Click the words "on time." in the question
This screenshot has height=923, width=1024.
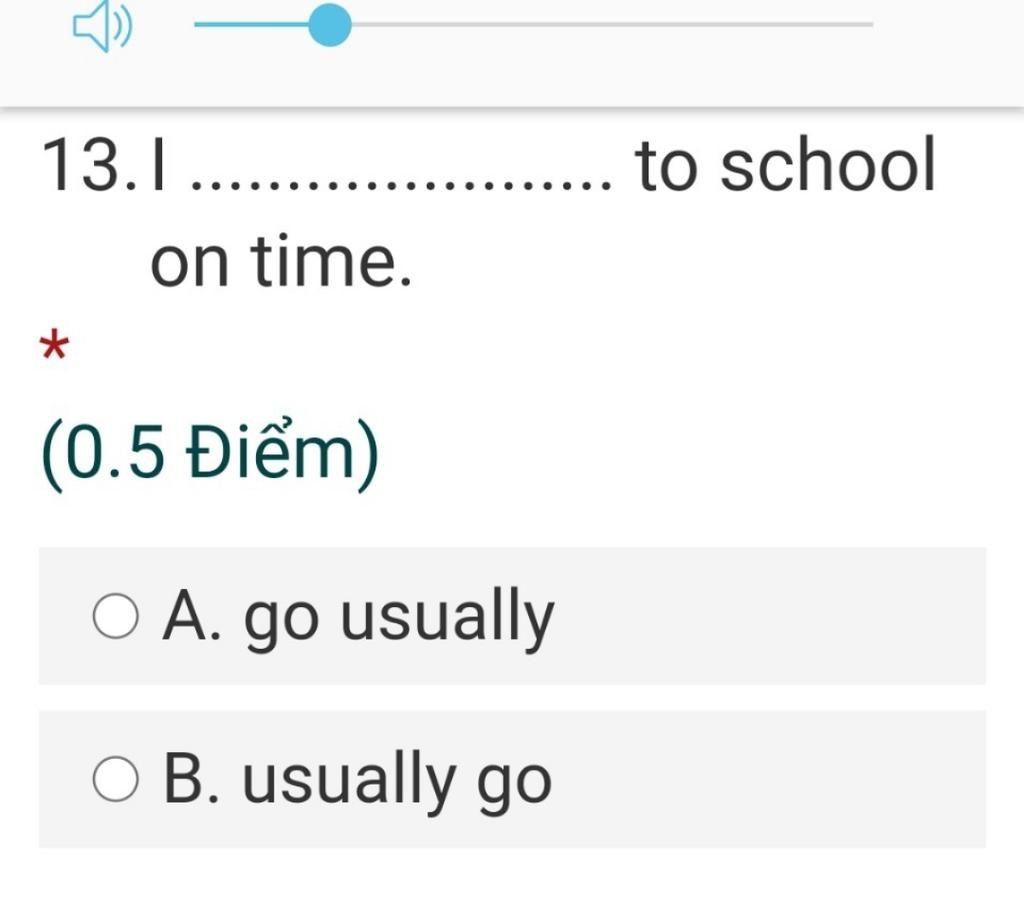[x=281, y=262]
